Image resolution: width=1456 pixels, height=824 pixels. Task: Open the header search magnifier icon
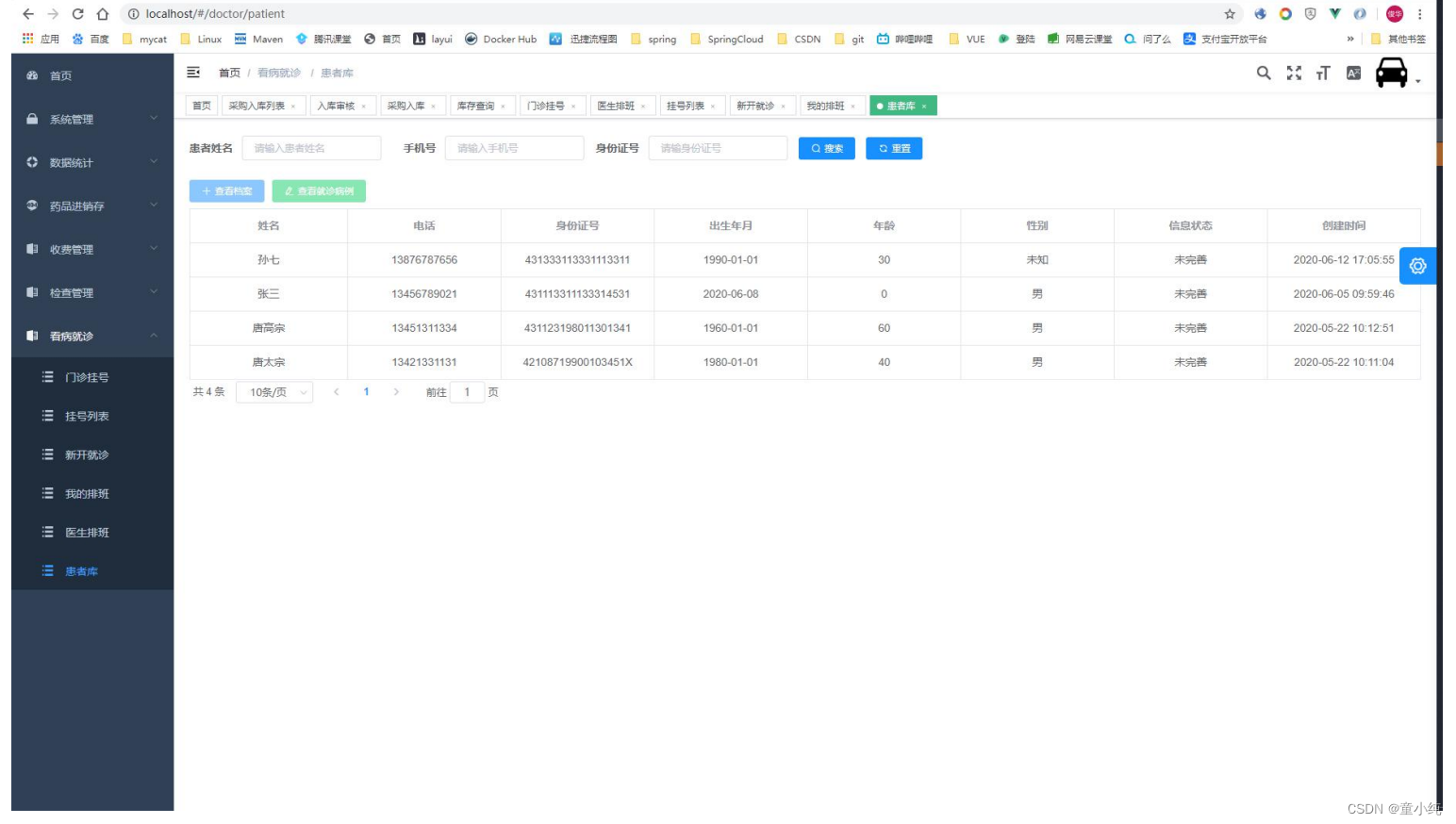pos(1264,73)
